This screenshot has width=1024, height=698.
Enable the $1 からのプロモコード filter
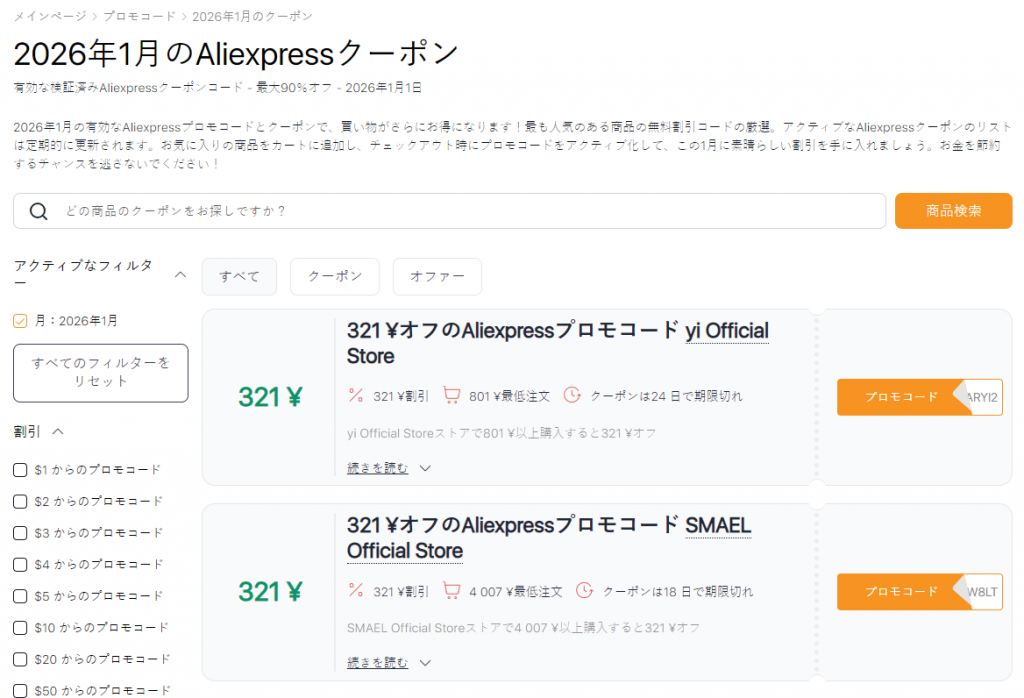(x=18, y=469)
